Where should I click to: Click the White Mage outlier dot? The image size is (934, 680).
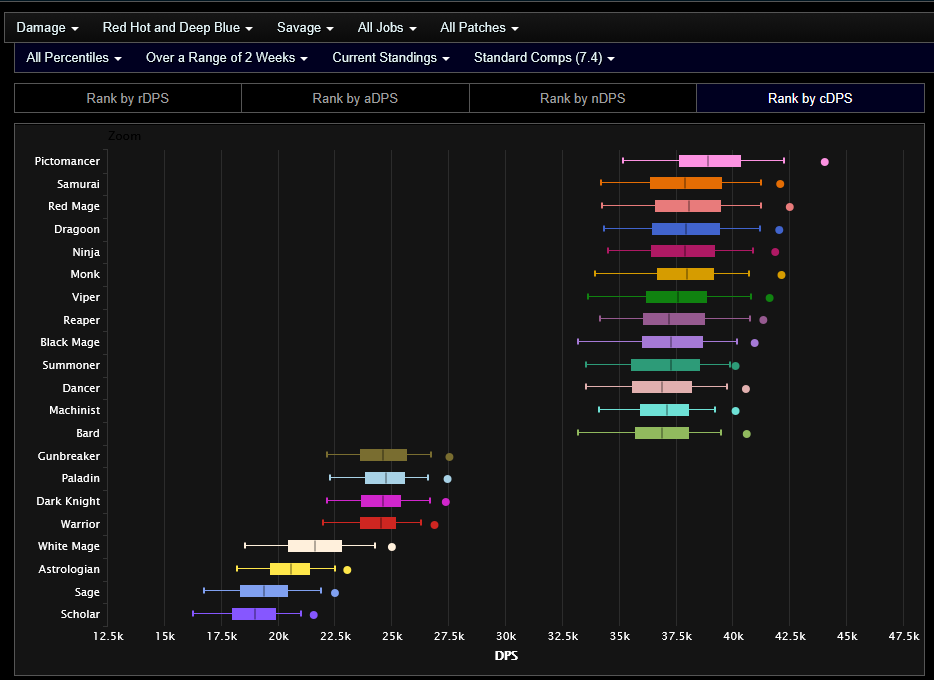(x=392, y=547)
